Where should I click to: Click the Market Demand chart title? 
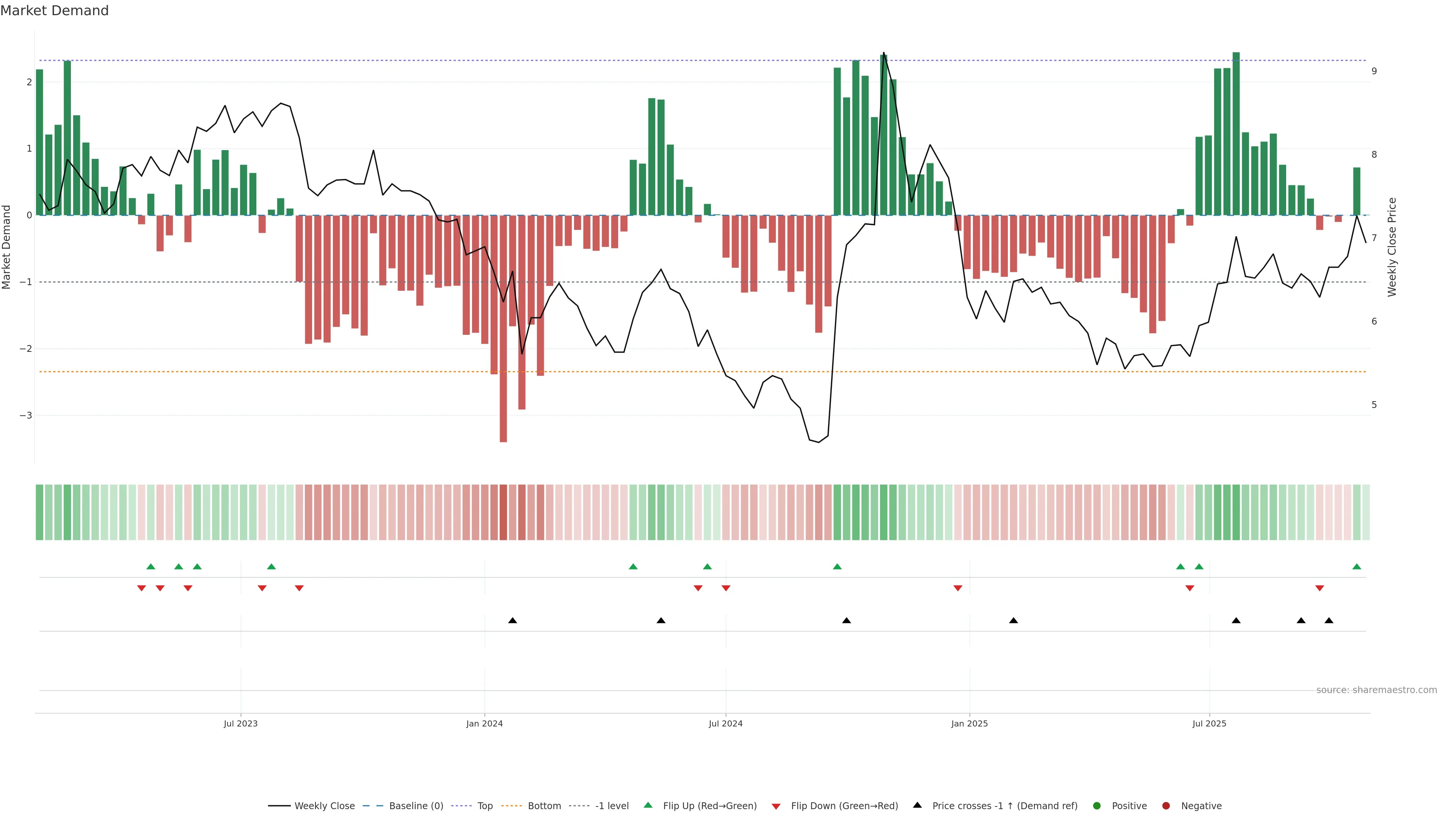coord(55,11)
